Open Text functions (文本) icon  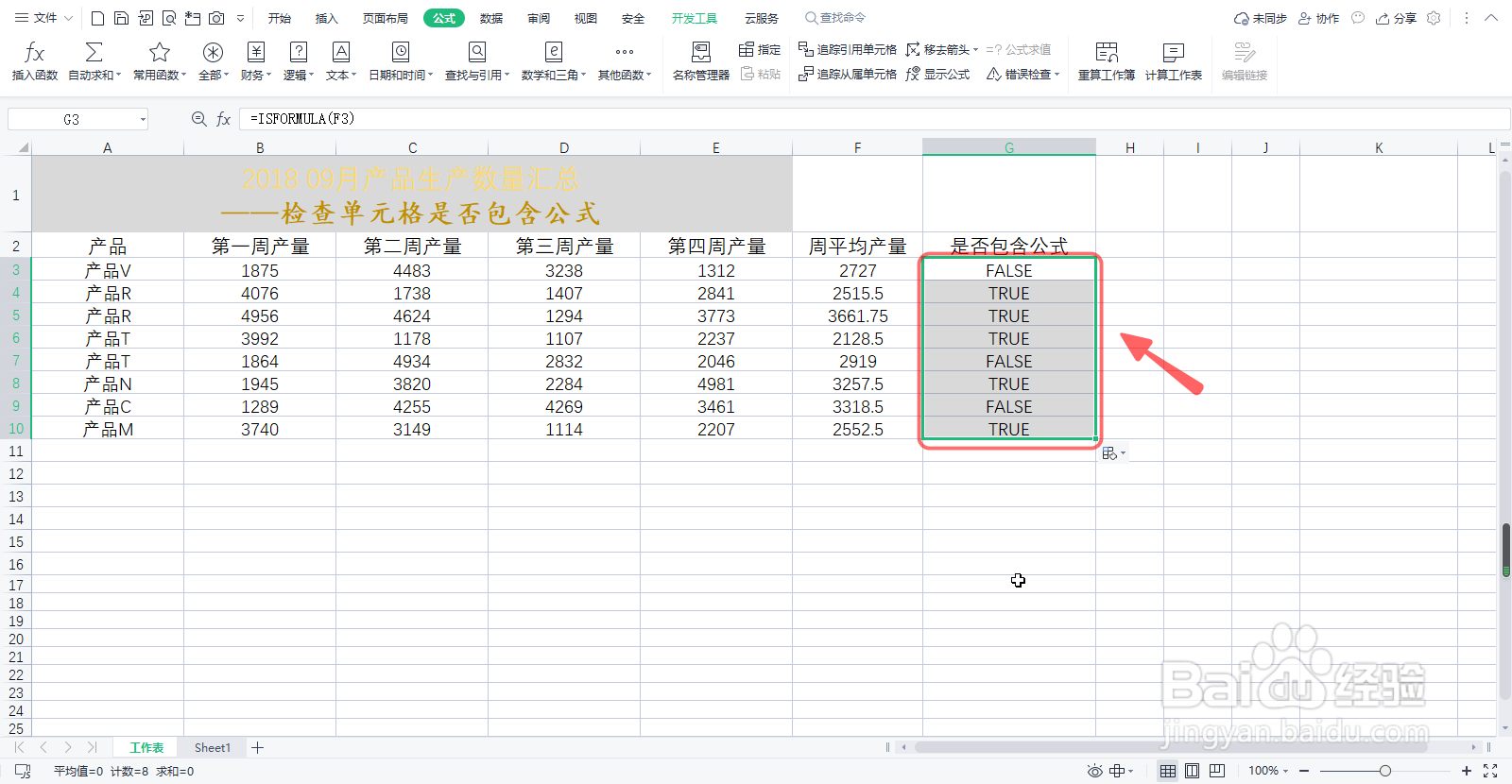[341, 52]
